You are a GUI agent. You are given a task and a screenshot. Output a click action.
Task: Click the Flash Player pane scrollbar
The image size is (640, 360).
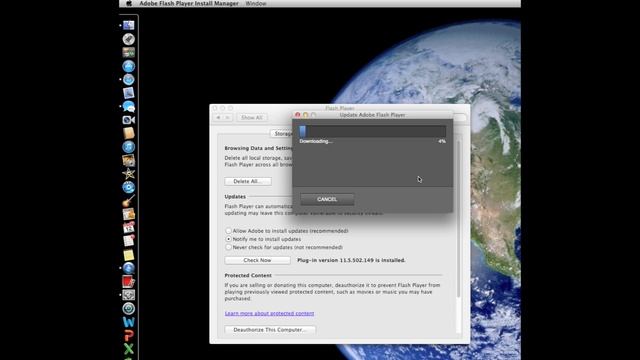tap(458, 218)
